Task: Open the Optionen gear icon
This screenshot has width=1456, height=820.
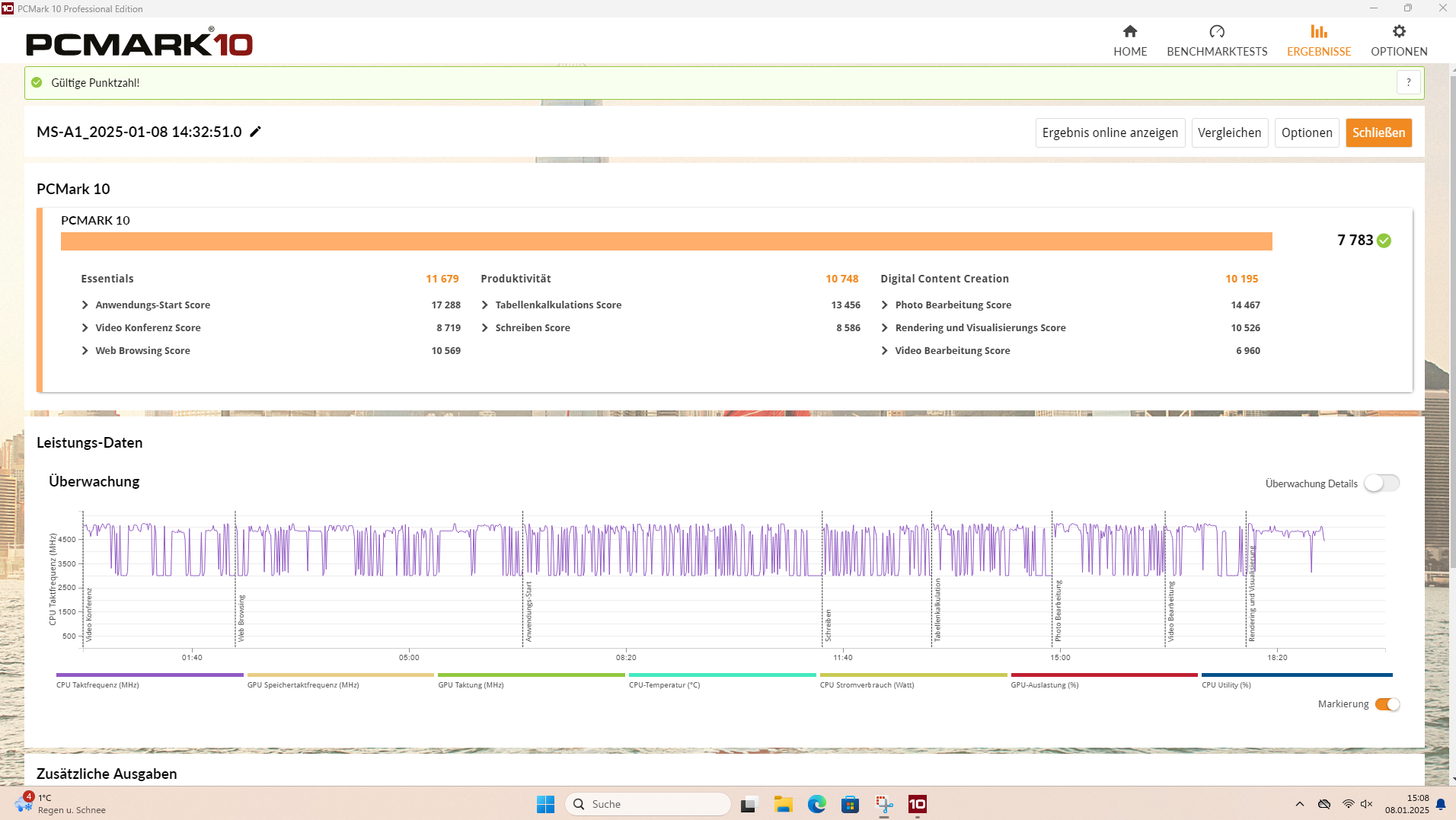Action: coord(1399,31)
